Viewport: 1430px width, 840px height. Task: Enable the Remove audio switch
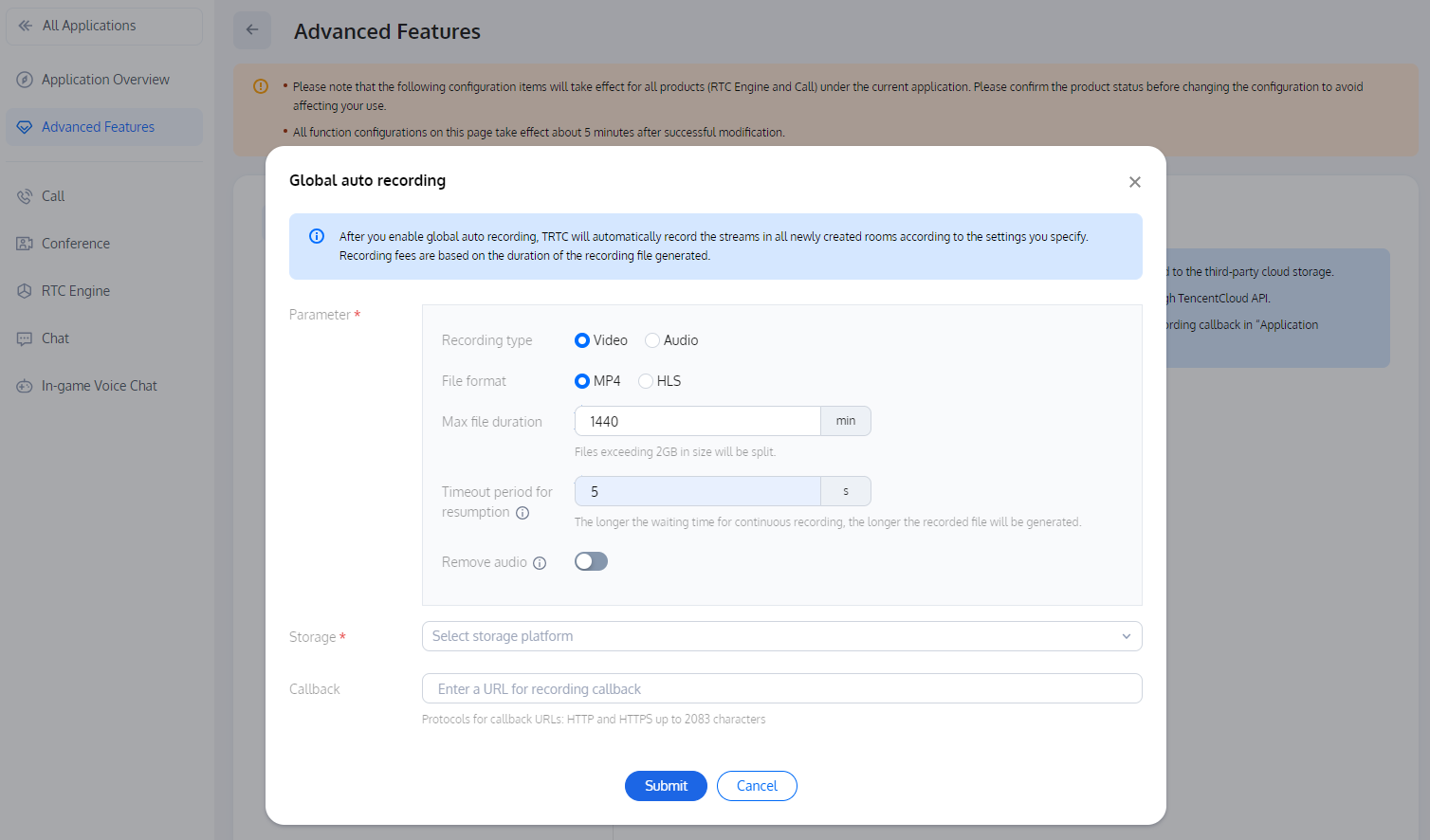(591, 561)
